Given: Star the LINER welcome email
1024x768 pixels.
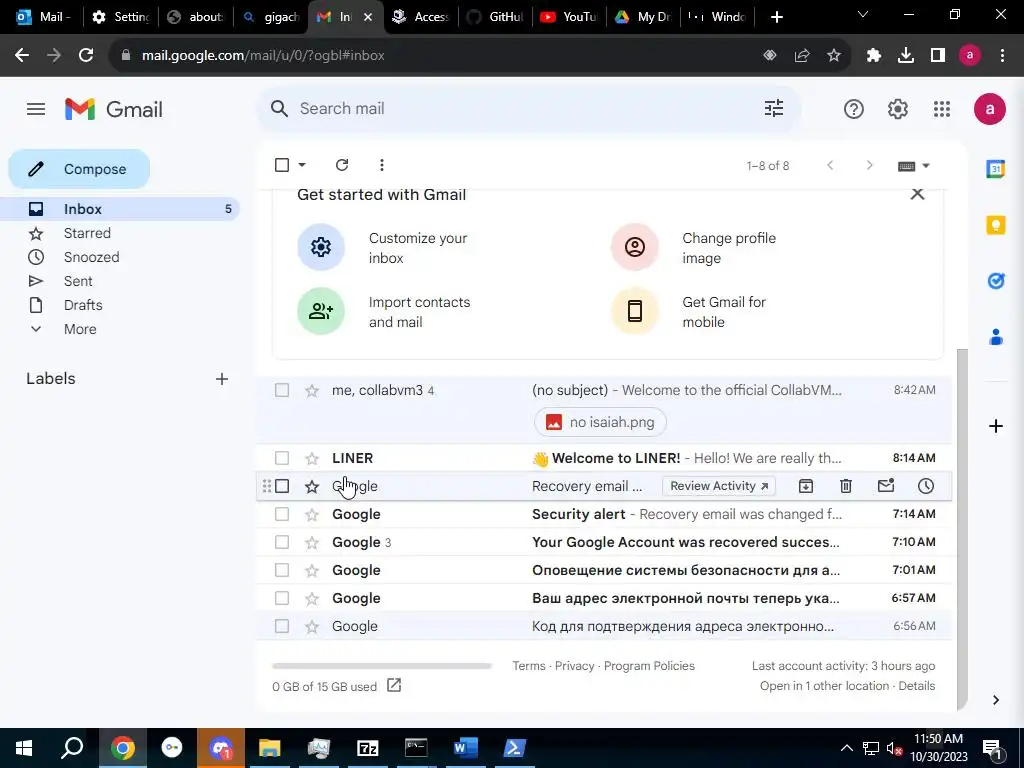Looking at the screenshot, I should [x=312, y=458].
